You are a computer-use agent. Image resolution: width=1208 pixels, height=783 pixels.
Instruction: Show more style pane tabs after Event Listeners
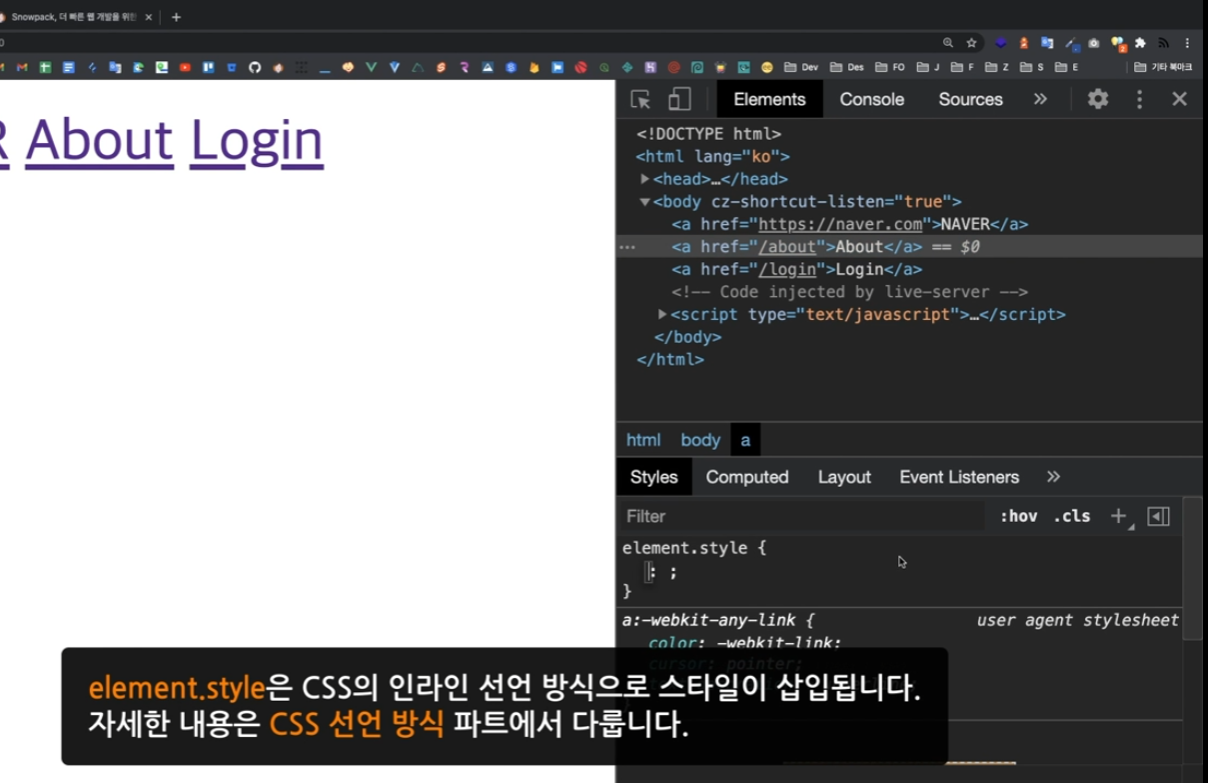pyautogui.click(x=1053, y=477)
